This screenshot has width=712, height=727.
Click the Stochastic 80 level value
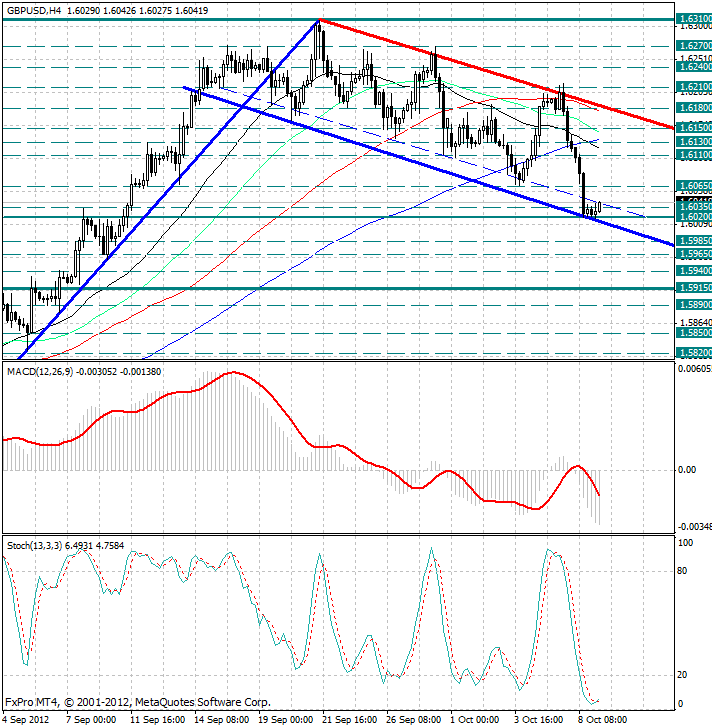682,571
